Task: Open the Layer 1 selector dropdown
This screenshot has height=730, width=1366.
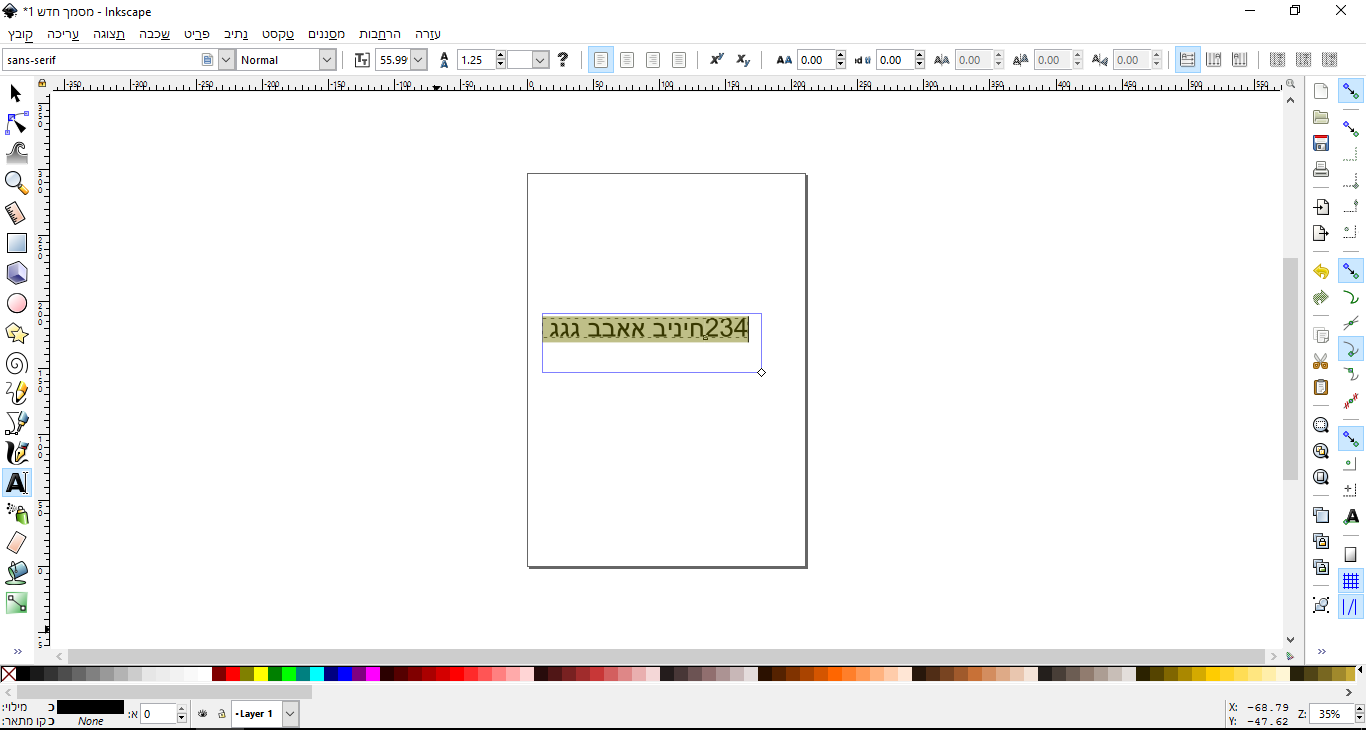Action: pyautogui.click(x=290, y=713)
